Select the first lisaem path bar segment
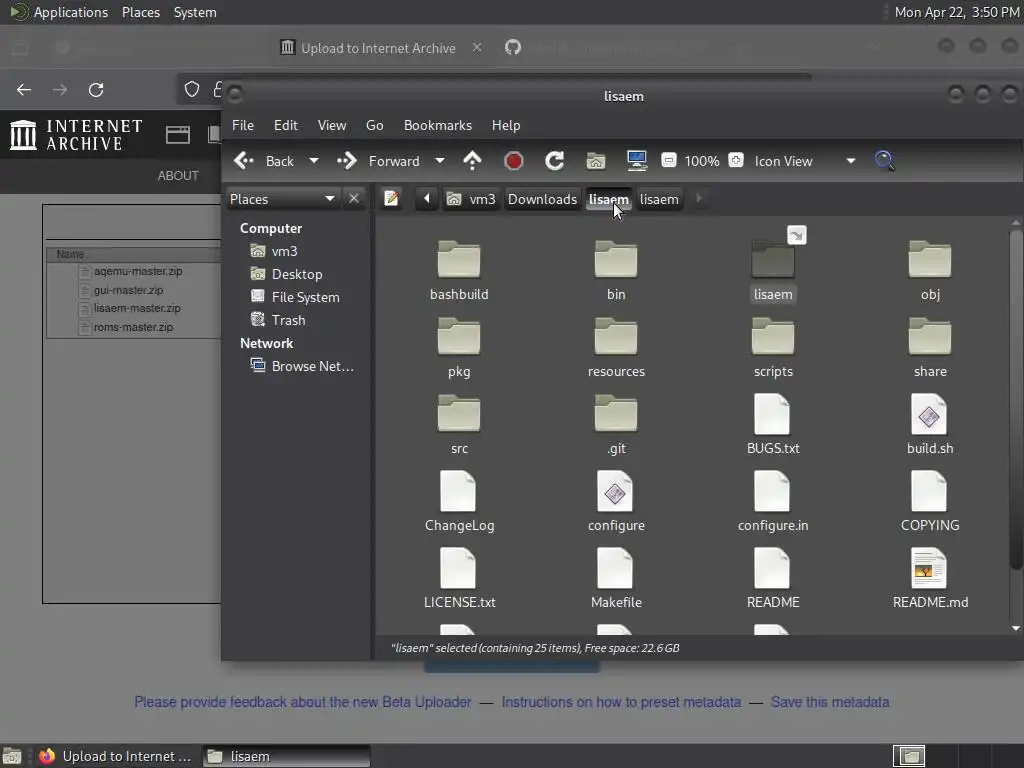 pos(608,199)
